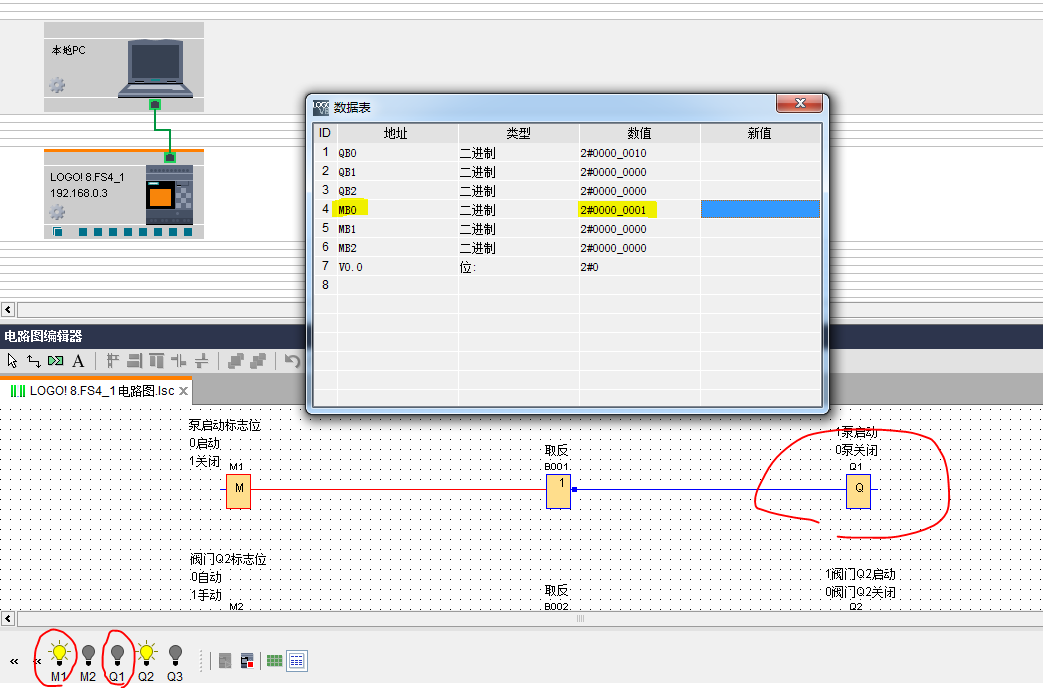Click the green Ethernet port under the laptop

[x=155, y=104]
